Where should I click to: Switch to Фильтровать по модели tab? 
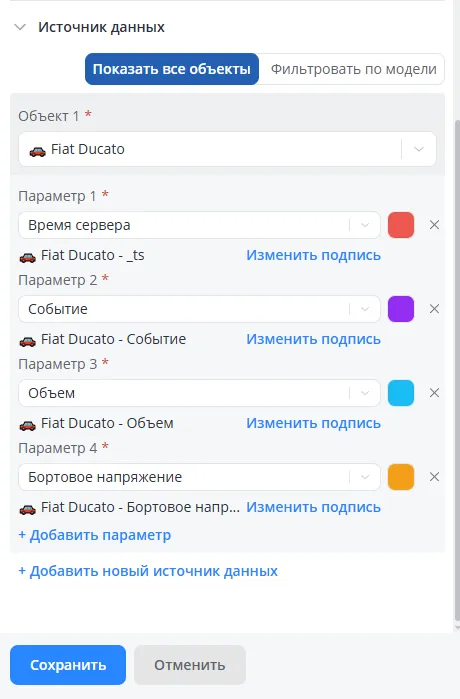(x=353, y=69)
